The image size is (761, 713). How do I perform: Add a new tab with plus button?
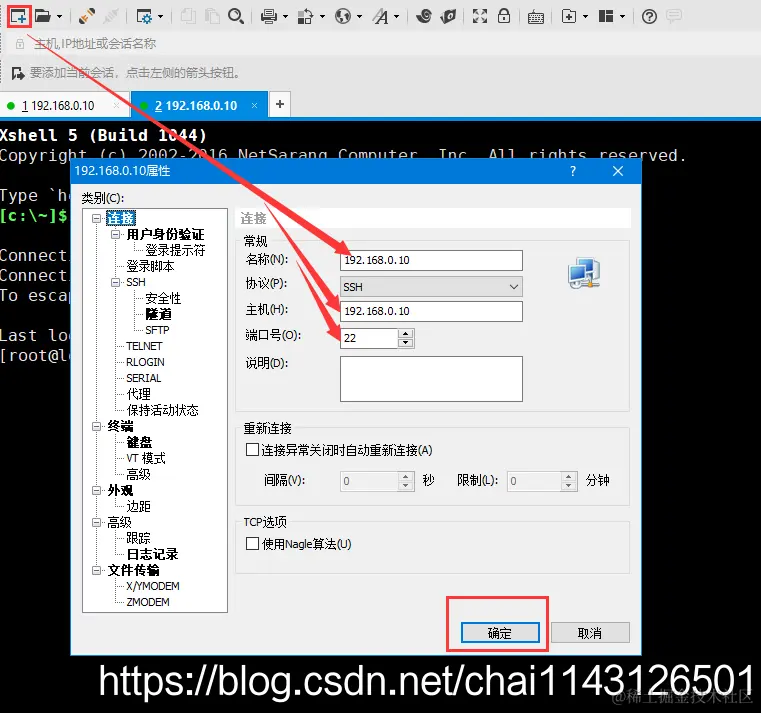[x=280, y=104]
